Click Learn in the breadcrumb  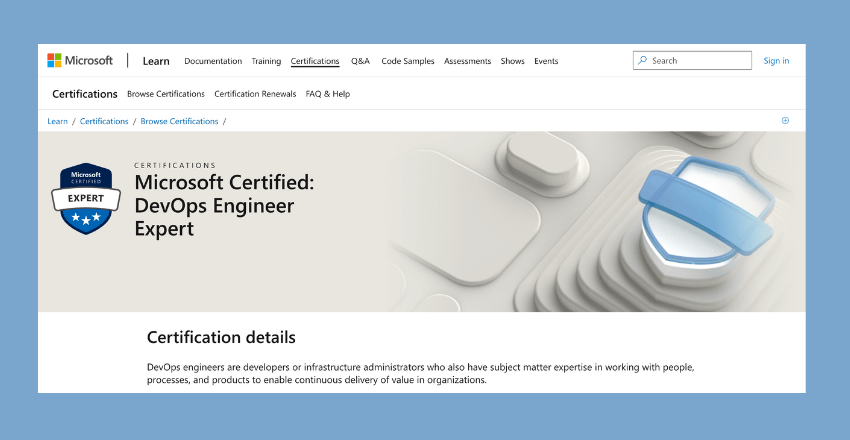[x=57, y=121]
